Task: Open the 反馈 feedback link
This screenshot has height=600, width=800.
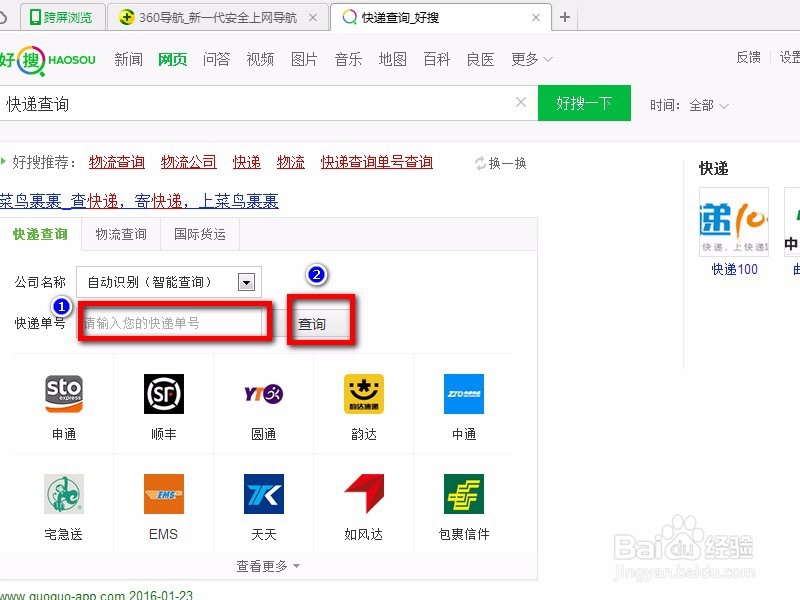Action: tap(748, 57)
